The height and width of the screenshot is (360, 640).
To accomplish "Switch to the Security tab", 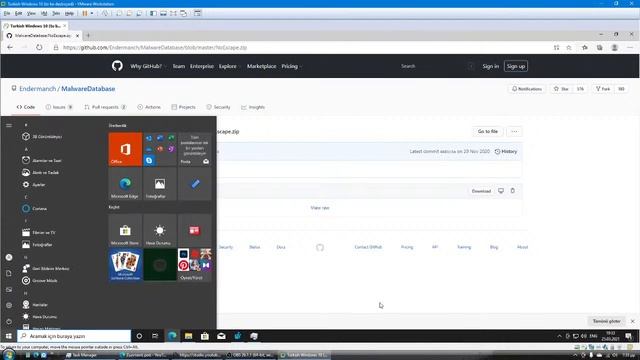I will tap(218, 107).
